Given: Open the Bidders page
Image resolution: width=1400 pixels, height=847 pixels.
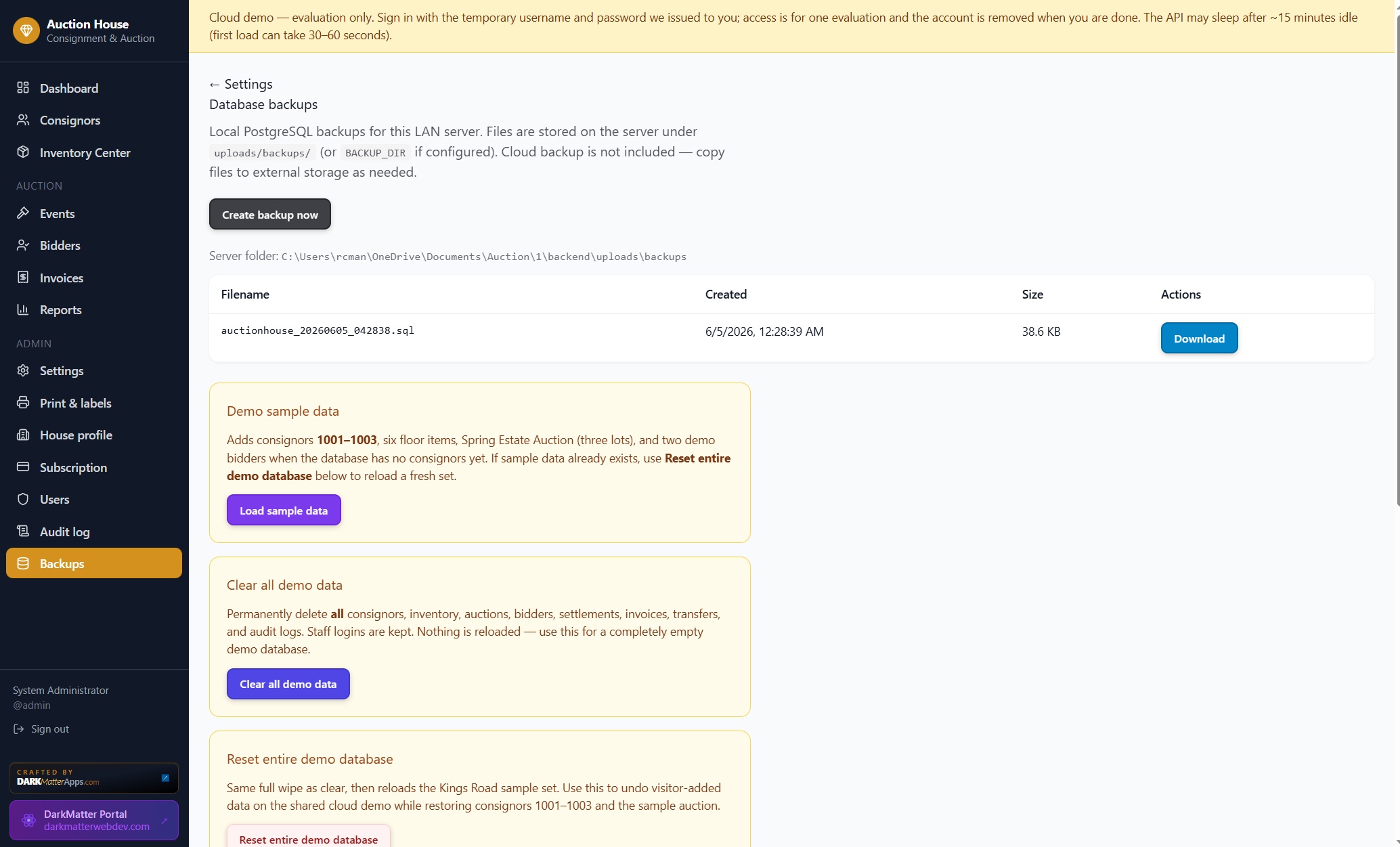Looking at the screenshot, I should (x=94, y=245).
